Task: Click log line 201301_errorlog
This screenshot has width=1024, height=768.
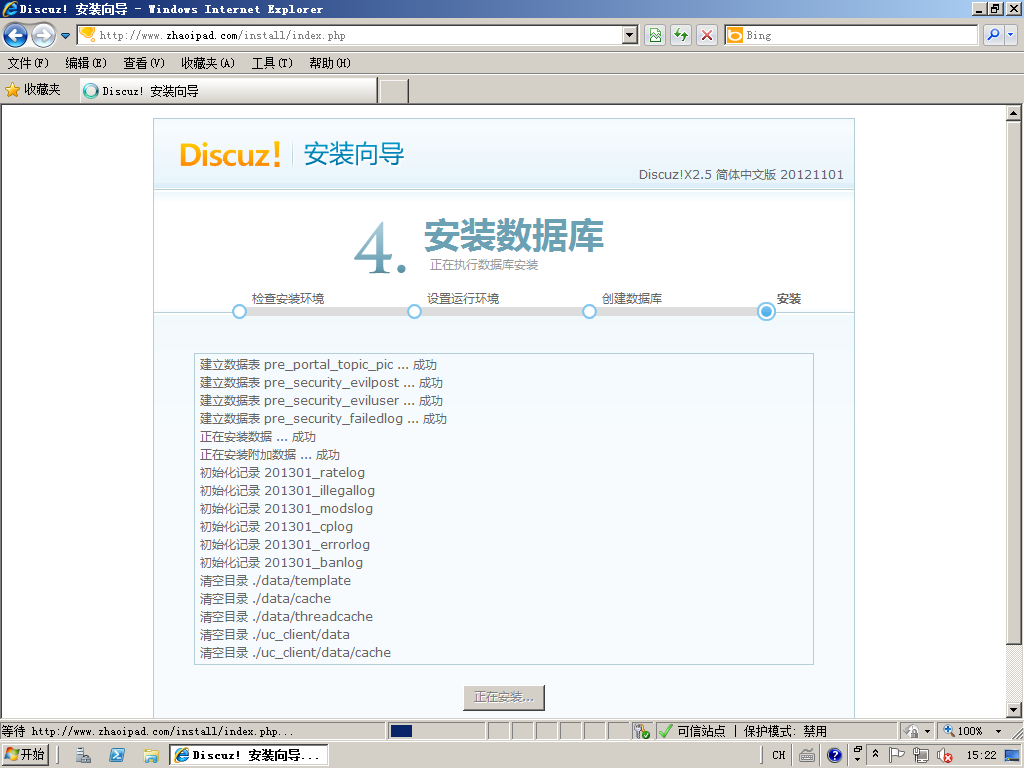Action: point(285,544)
